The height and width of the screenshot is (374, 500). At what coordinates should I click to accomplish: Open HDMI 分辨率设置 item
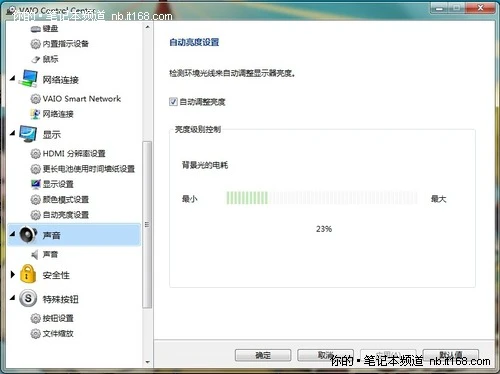(74, 154)
